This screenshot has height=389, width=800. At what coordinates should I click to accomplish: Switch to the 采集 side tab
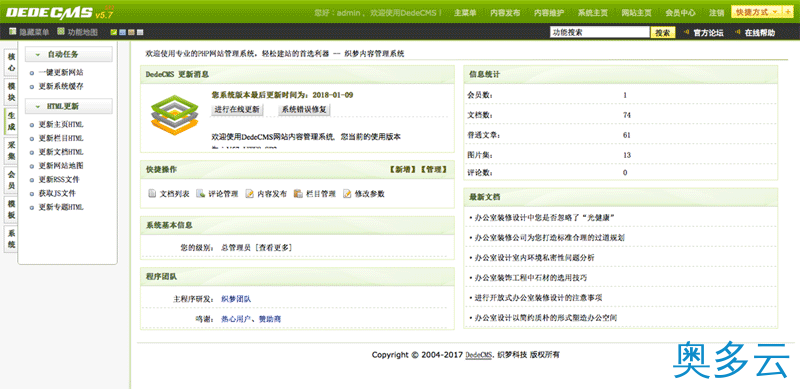tap(11, 151)
